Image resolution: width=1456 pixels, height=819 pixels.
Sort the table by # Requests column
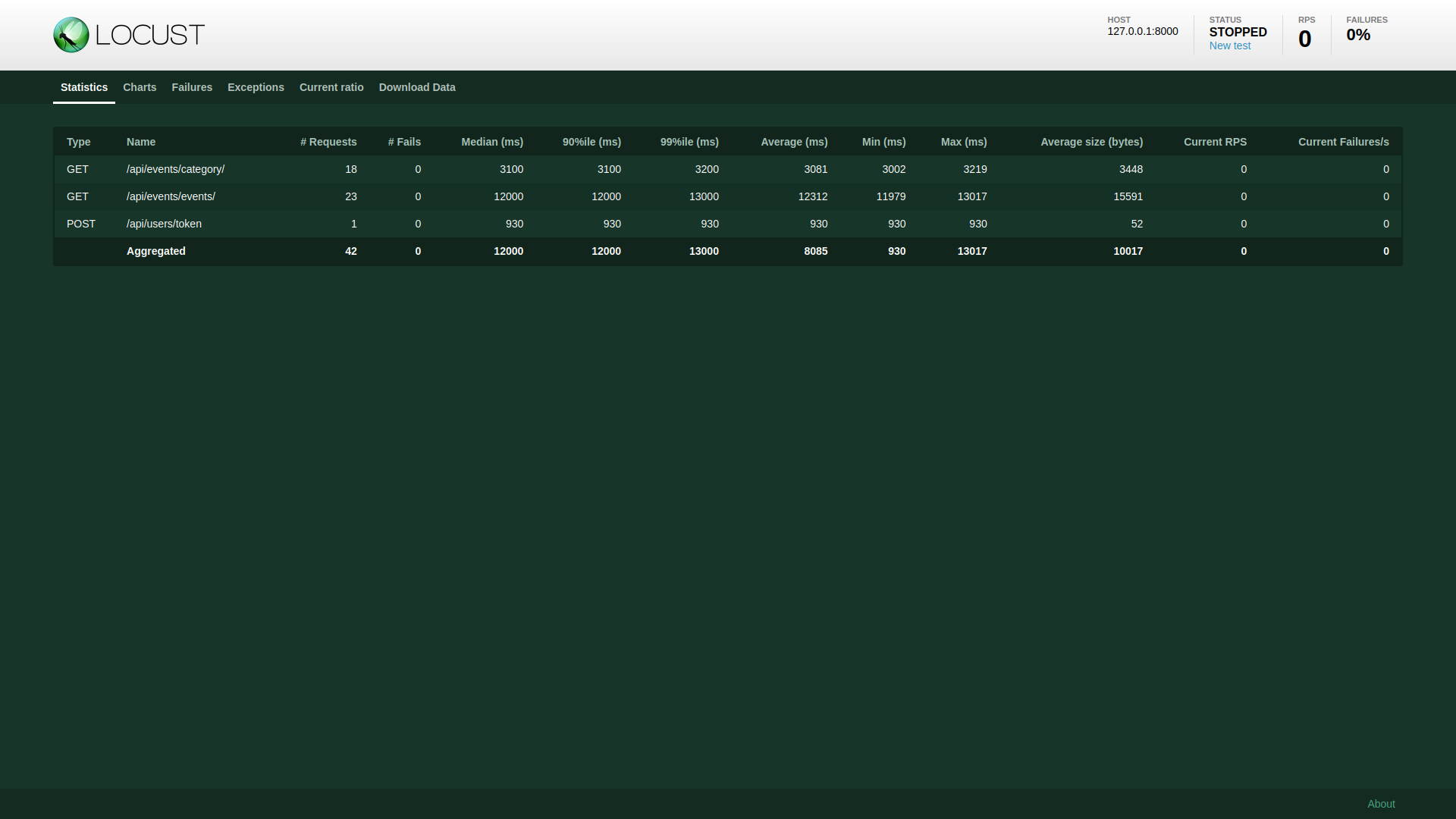[x=328, y=142]
